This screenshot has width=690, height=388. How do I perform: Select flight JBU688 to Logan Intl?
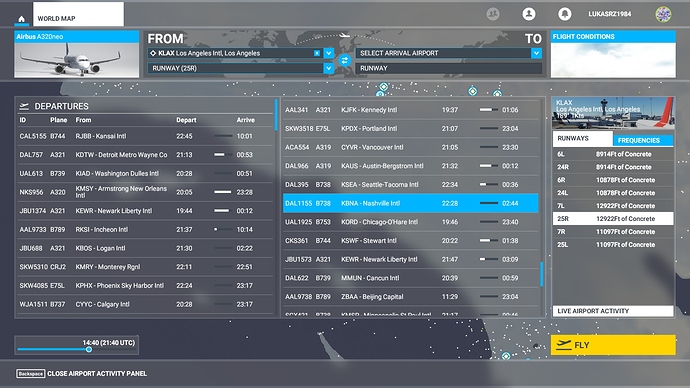coord(145,248)
